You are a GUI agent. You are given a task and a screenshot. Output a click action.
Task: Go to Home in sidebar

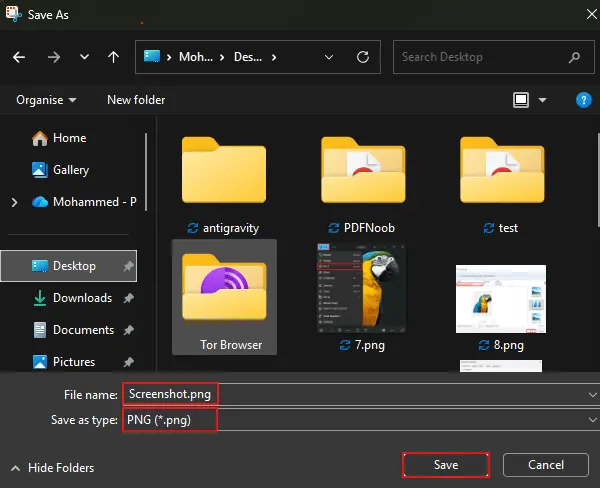59,138
